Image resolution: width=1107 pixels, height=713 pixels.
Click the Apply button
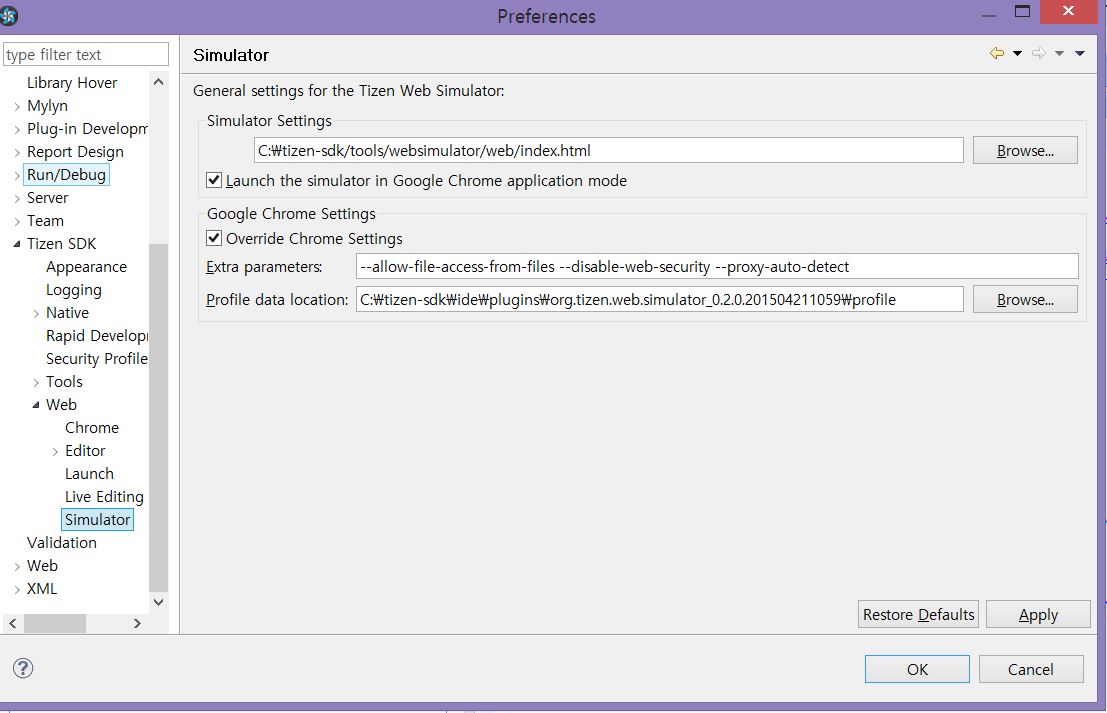pyautogui.click(x=1038, y=614)
